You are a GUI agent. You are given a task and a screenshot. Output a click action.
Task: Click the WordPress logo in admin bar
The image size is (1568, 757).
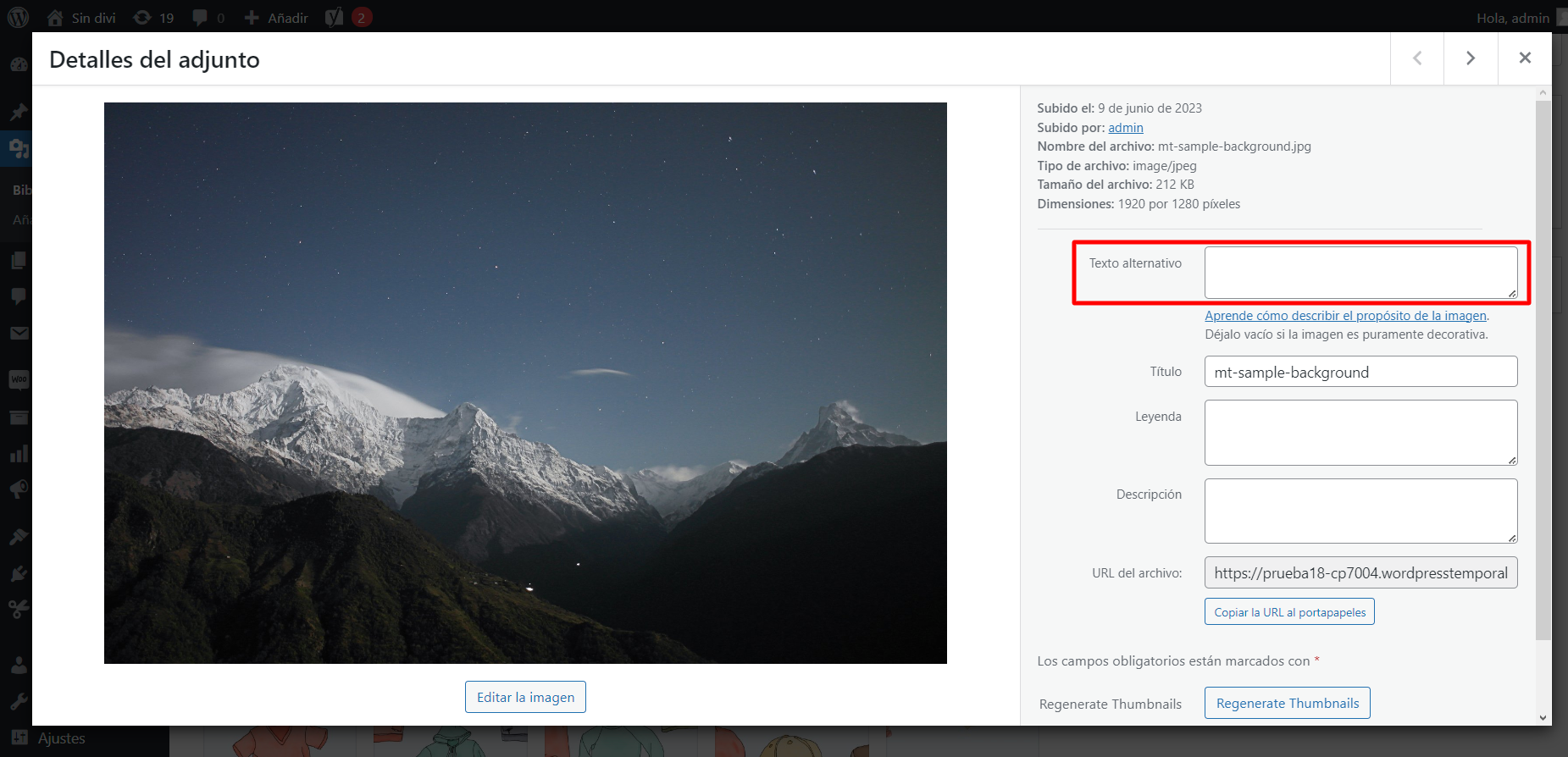(x=18, y=17)
